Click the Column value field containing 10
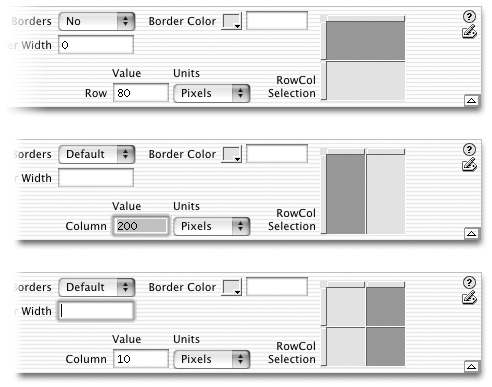 pos(141,359)
